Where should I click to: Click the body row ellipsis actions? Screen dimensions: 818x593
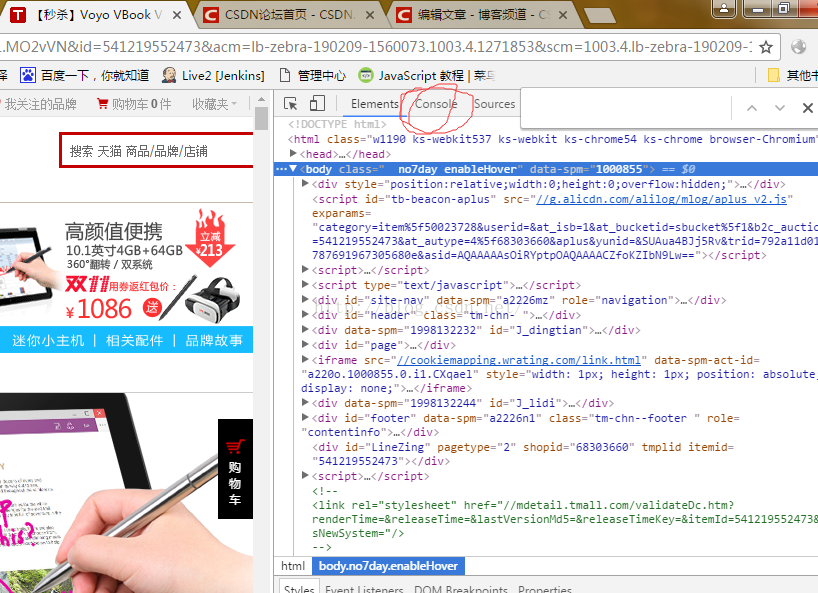tap(282, 169)
